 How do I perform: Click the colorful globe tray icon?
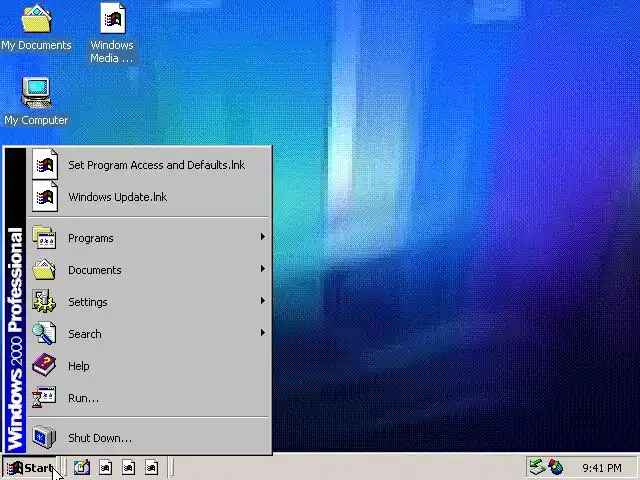[555, 467]
